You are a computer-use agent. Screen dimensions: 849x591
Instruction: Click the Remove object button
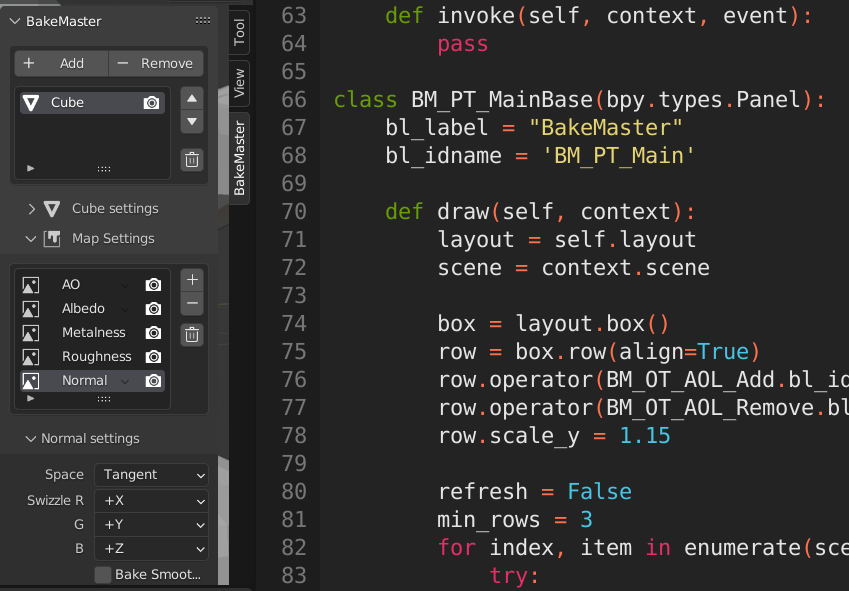tap(156, 63)
